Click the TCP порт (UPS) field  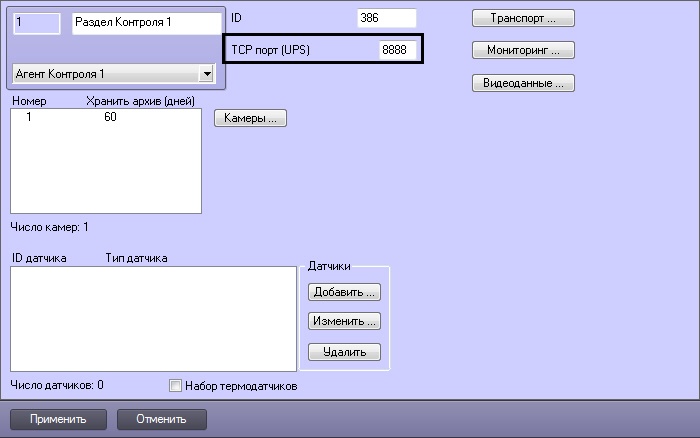pos(397,49)
